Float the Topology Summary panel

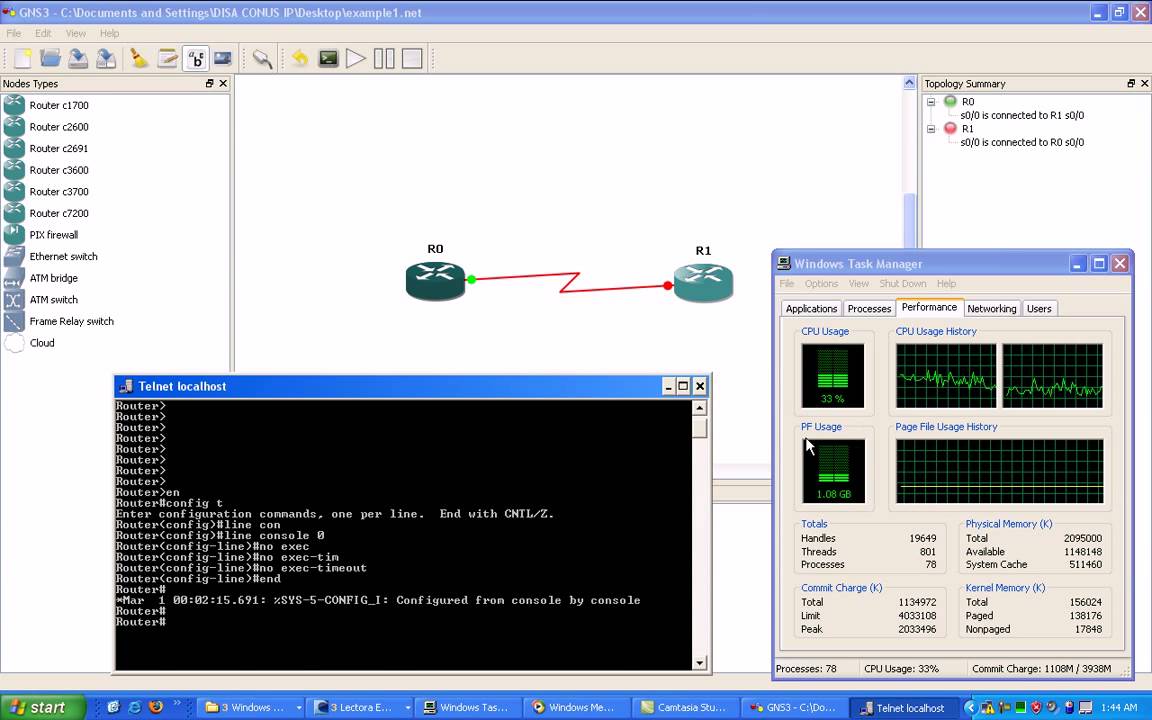tap(1131, 84)
